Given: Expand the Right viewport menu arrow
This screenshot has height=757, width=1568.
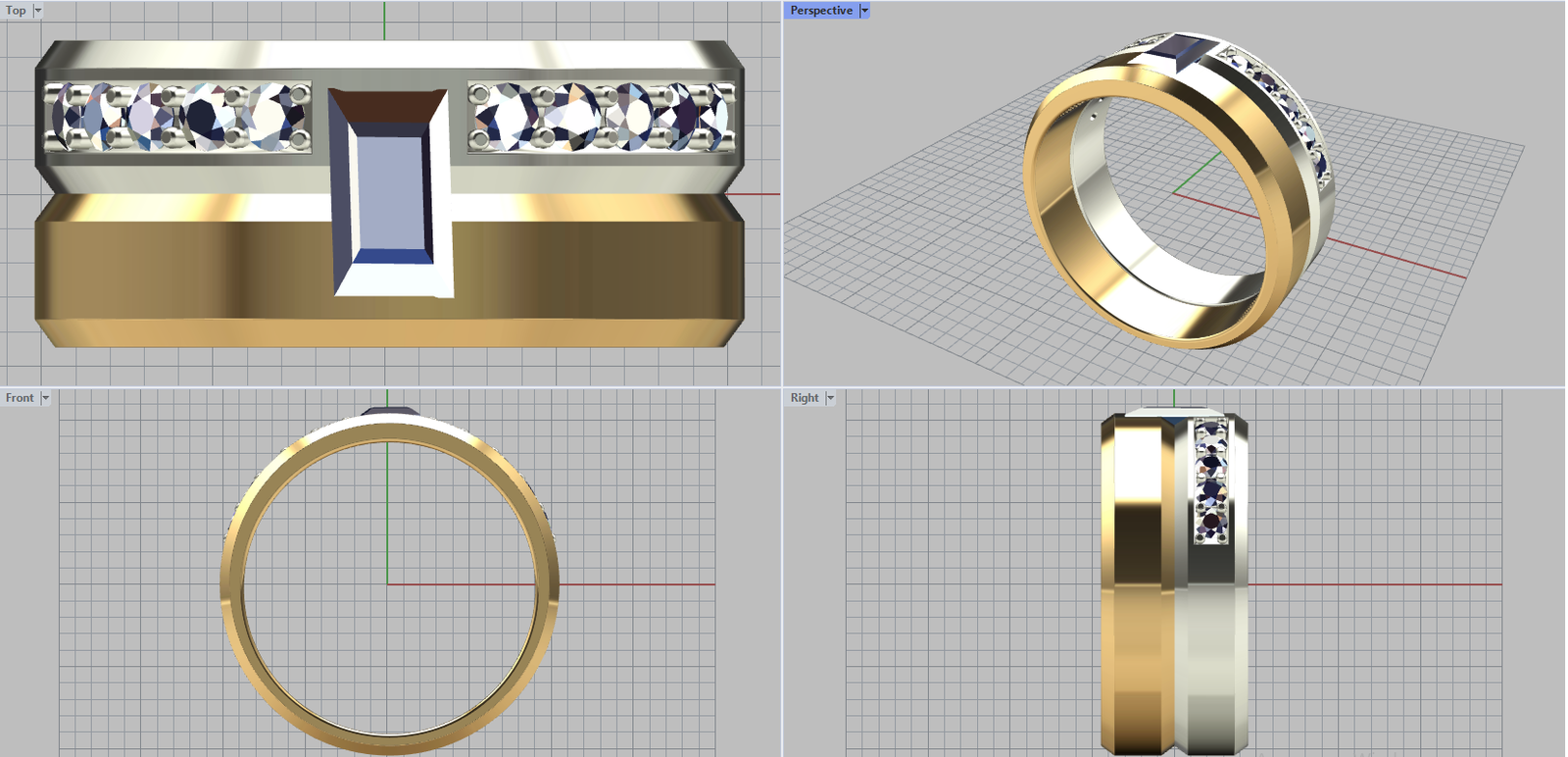Looking at the screenshot, I should tap(830, 398).
